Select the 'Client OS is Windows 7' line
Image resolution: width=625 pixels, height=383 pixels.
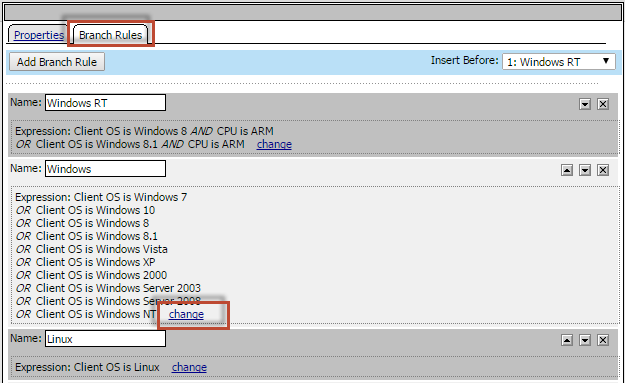point(130,197)
